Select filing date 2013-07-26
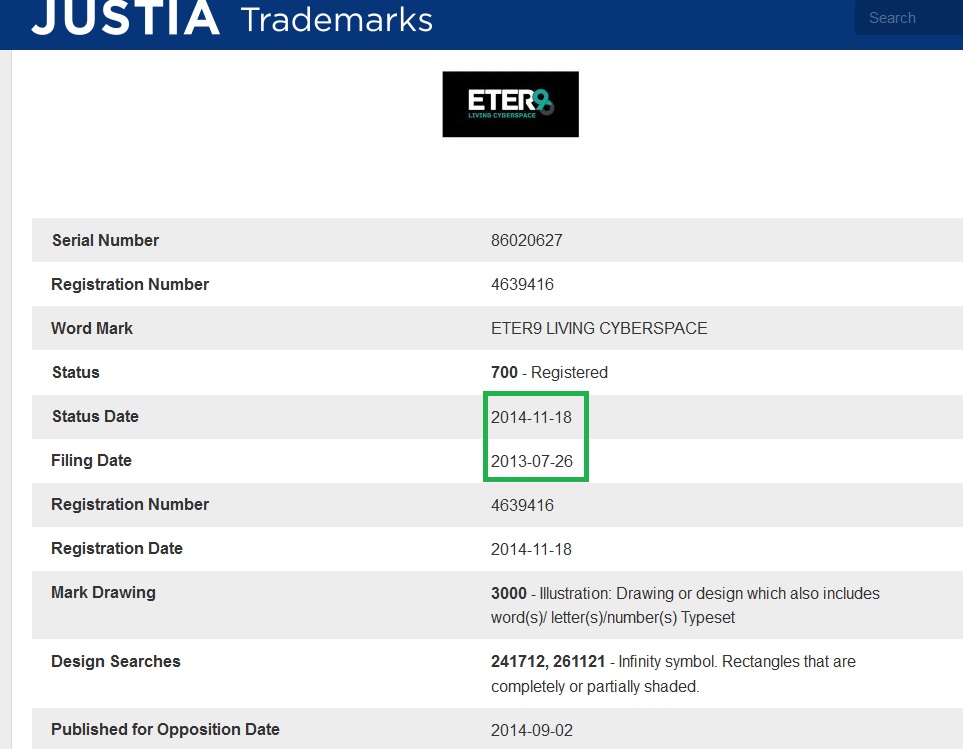 [x=532, y=462]
